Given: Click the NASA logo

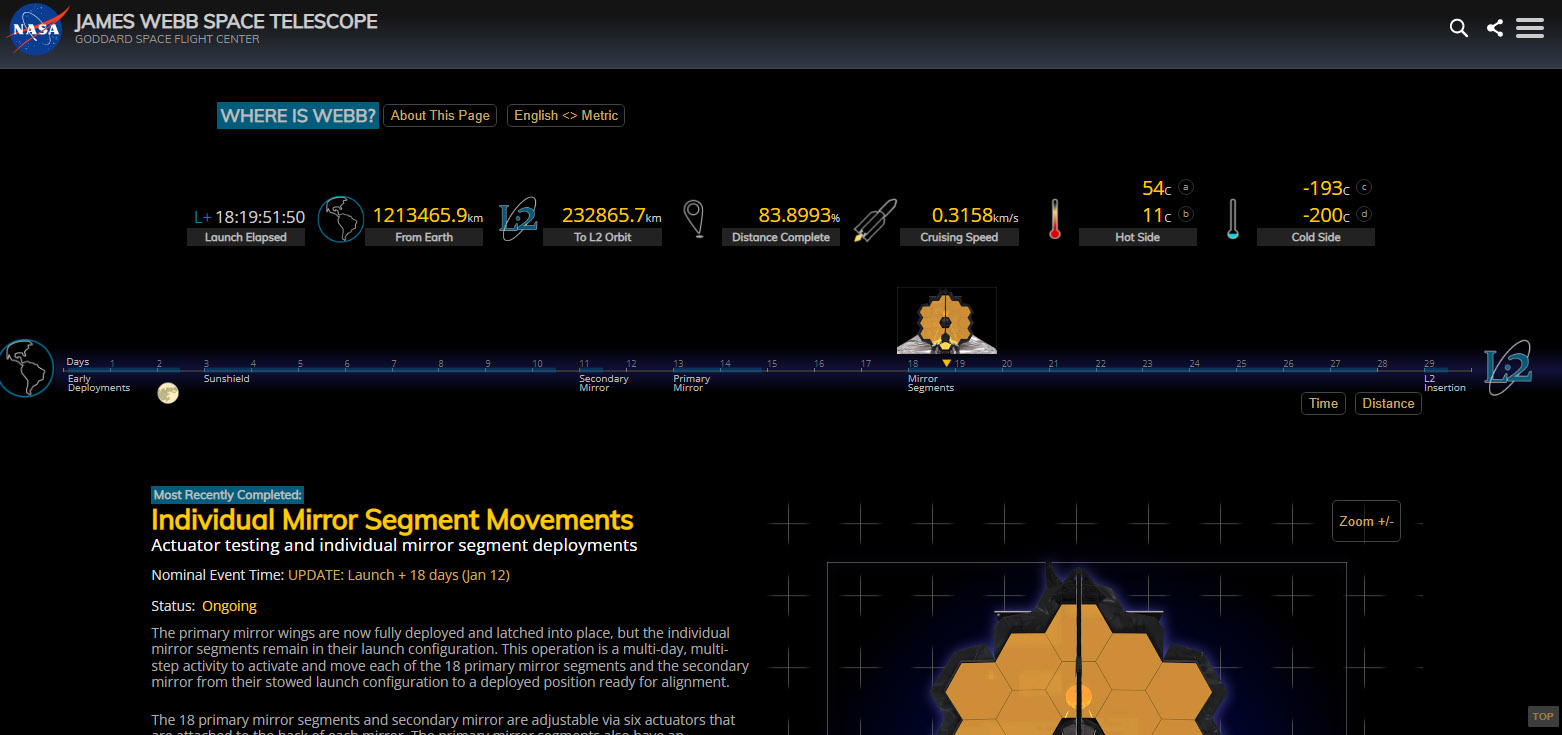Looking at the screenshot, I should [38, 29].
